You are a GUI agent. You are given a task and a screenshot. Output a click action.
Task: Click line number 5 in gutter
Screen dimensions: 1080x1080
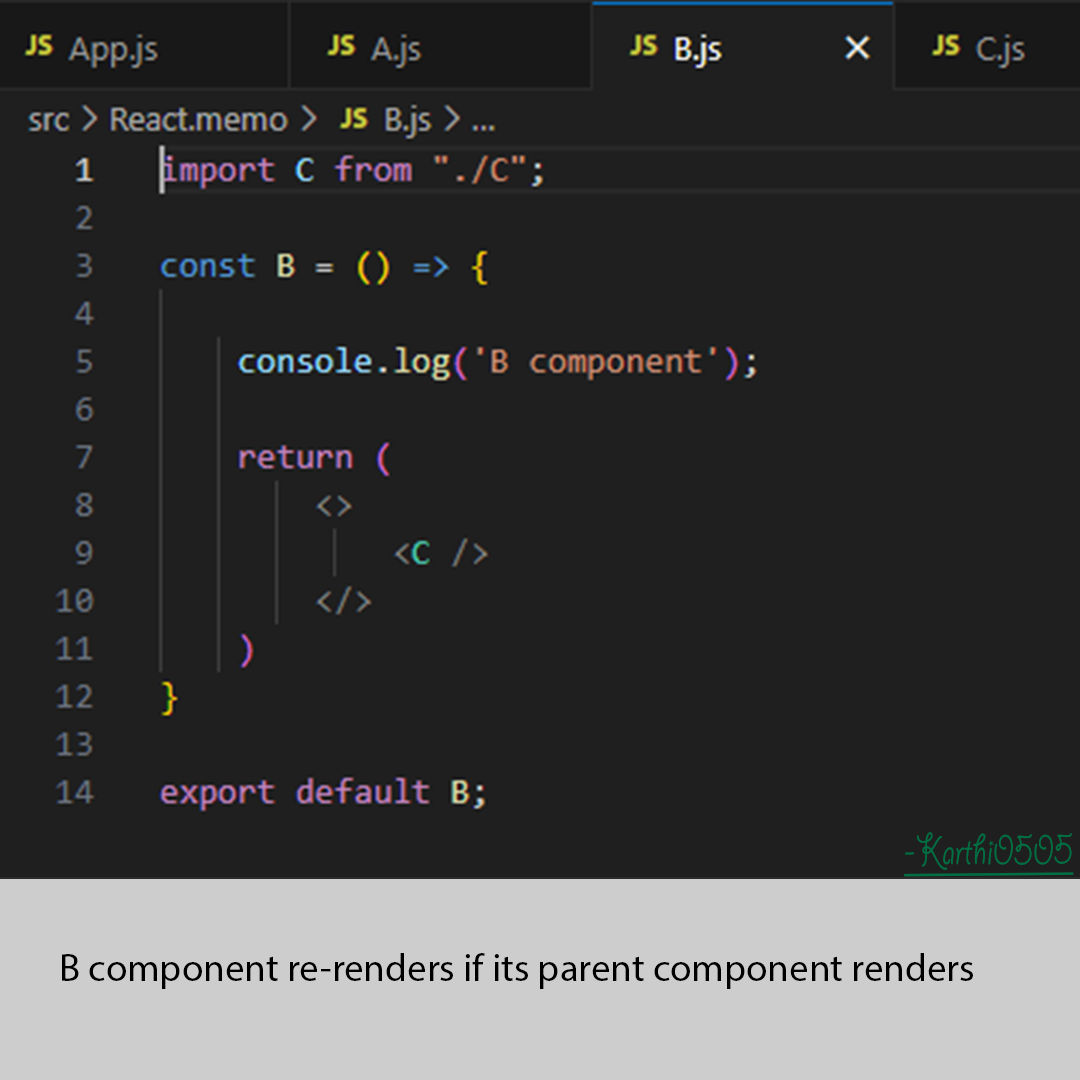coord(84,362)
